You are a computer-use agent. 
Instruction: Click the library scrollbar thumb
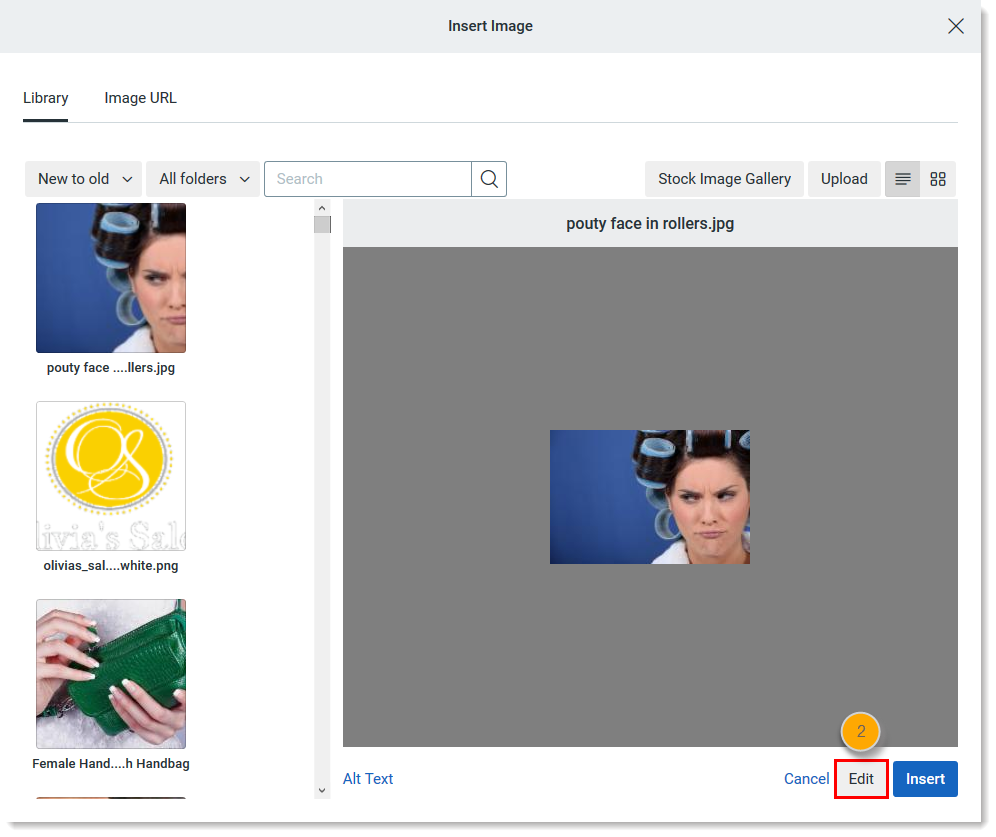coord(322,225)
